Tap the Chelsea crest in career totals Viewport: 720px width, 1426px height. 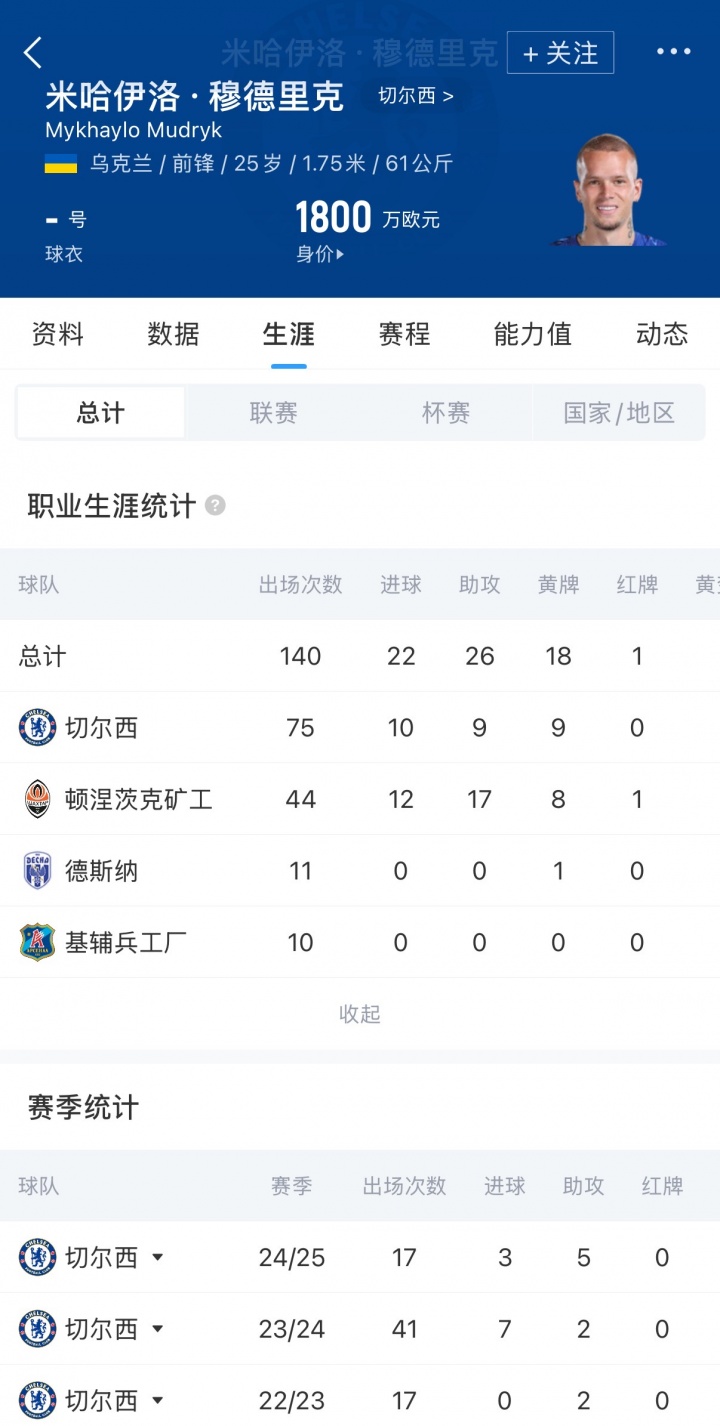point(37,728)
